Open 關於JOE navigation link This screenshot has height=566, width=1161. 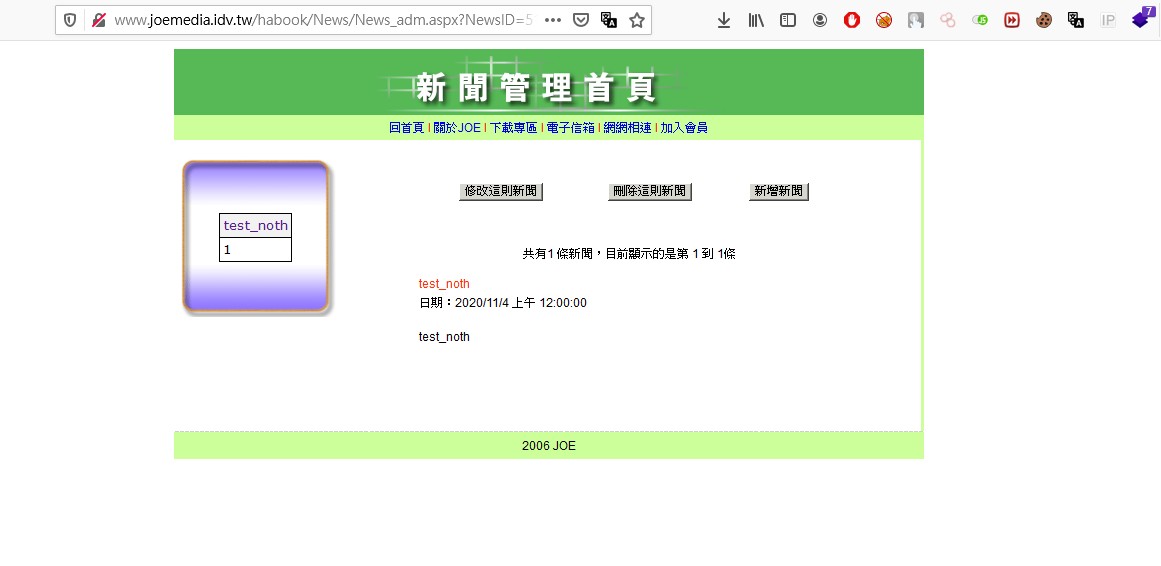[457, 128]
